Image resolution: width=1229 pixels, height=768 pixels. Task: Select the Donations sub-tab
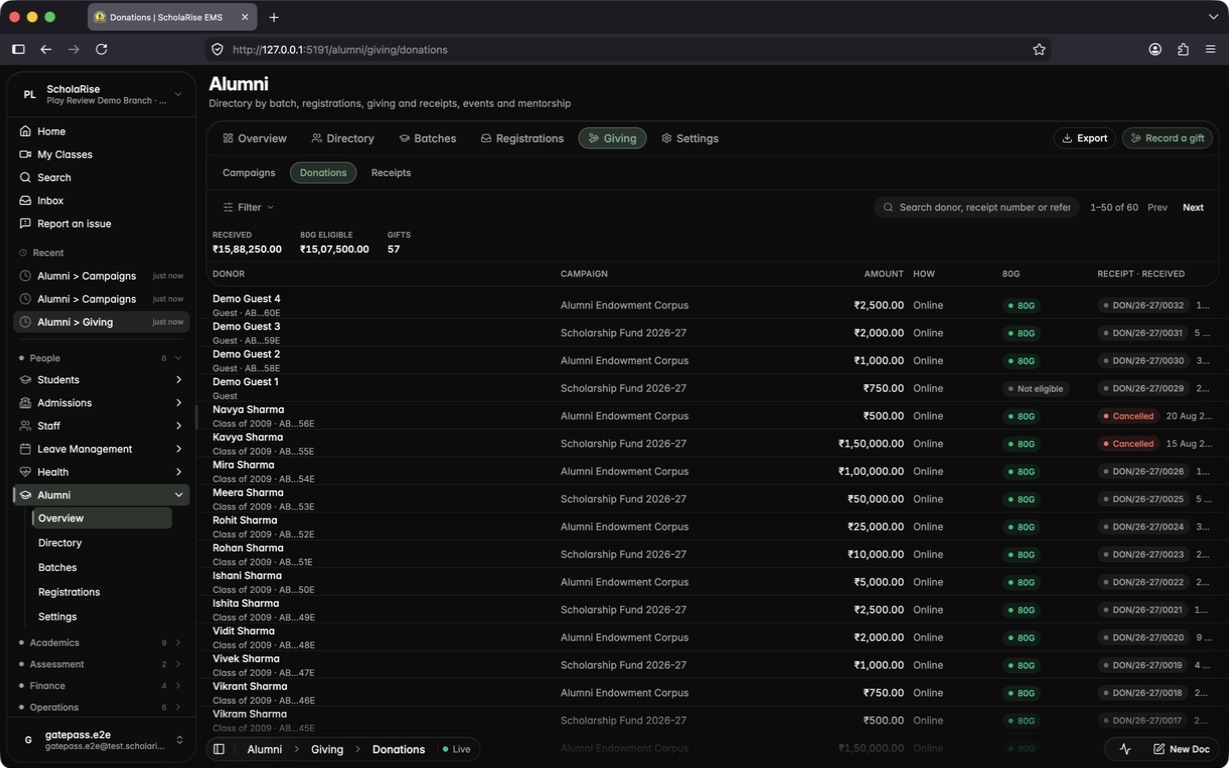coord(323,173)
